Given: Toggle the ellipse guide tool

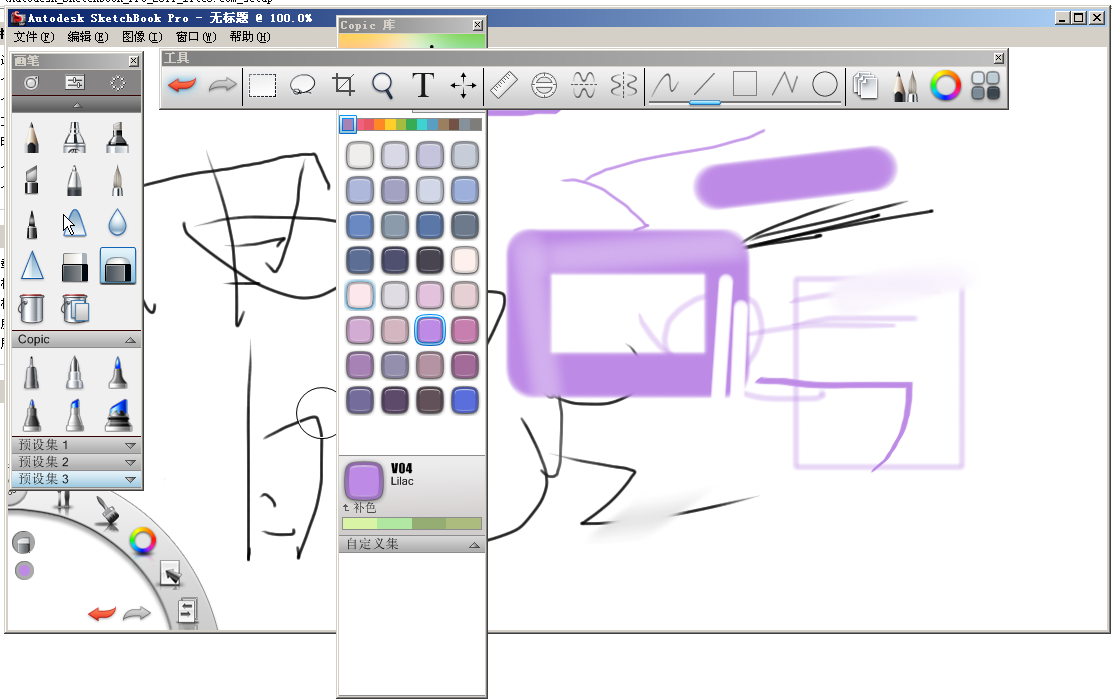Looking at the screenshot, I should (544, 85).
